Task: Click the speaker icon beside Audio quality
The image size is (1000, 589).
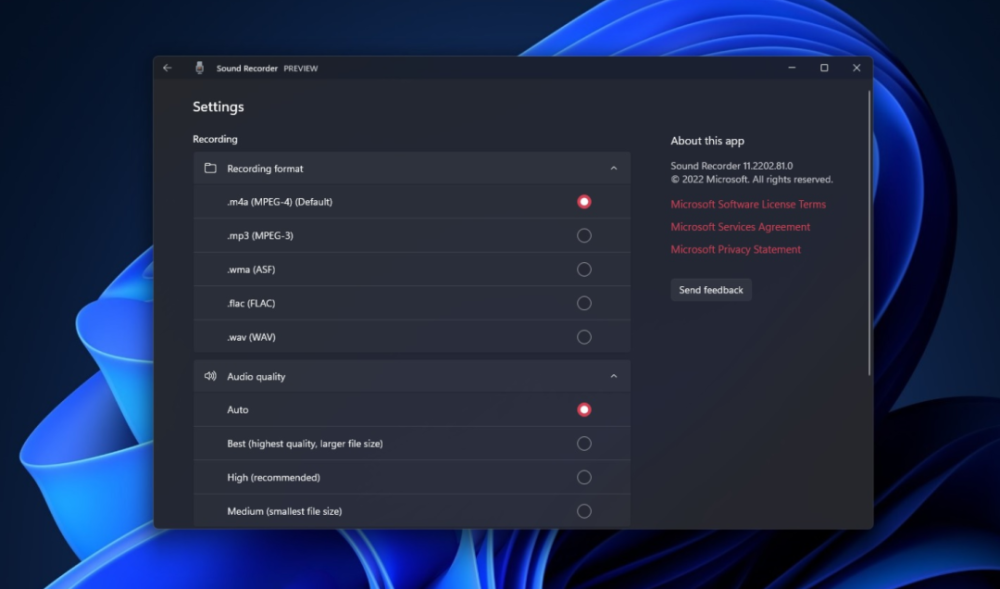Action: click(210, 376)
